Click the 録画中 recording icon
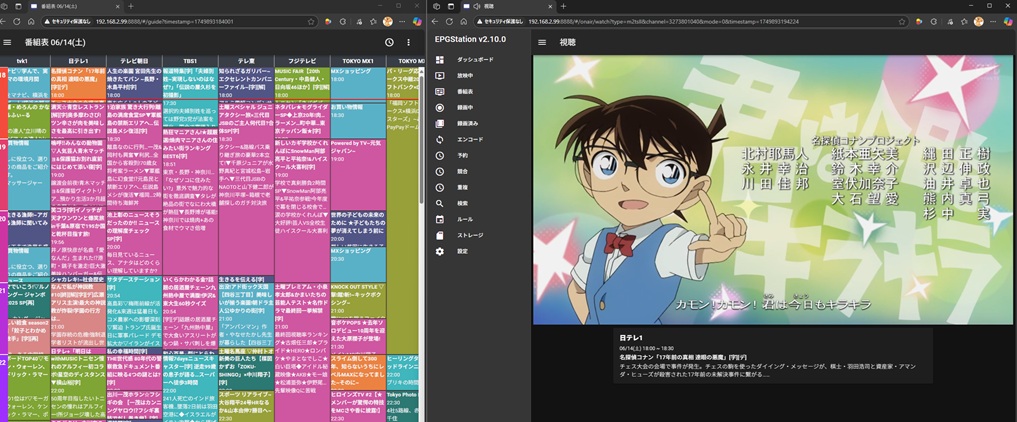The image size is (1017, 422). click(440, 108)
